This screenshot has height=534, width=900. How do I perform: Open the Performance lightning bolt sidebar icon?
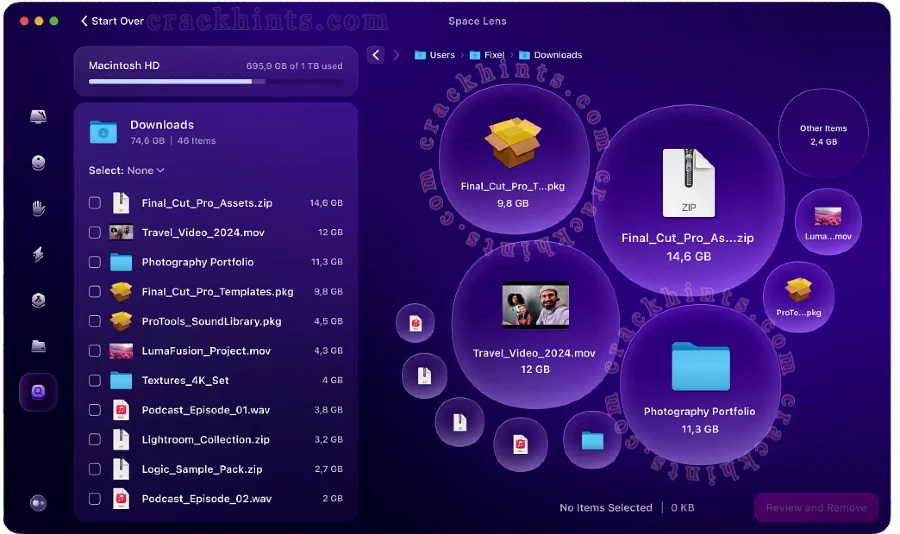(x=38, y=254)
